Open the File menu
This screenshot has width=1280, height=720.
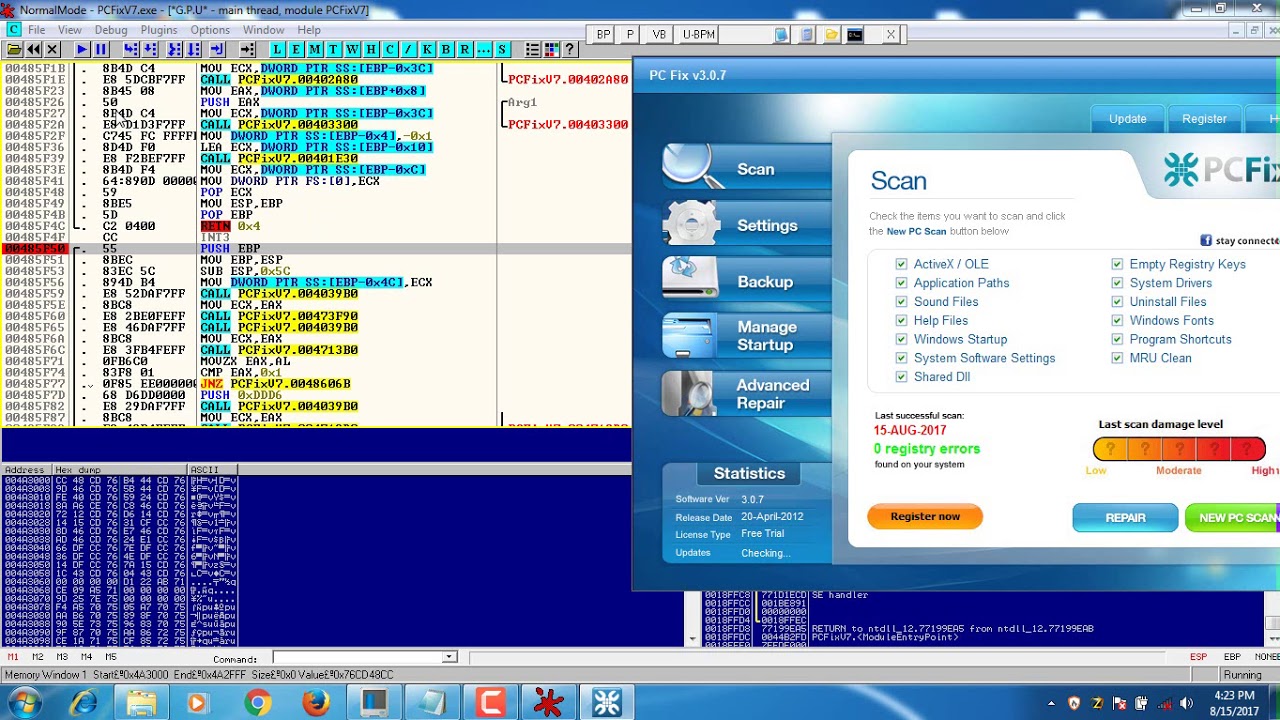(x=36, y=30)
